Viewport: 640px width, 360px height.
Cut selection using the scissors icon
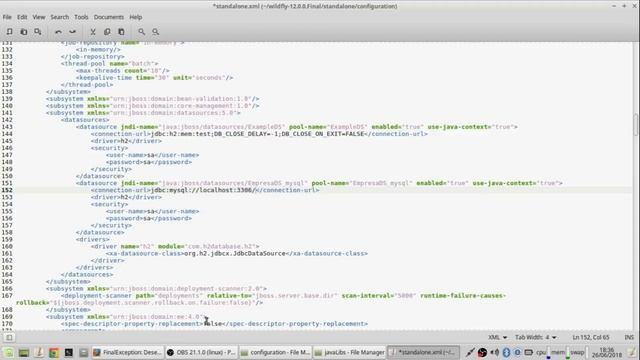point(93,31)
